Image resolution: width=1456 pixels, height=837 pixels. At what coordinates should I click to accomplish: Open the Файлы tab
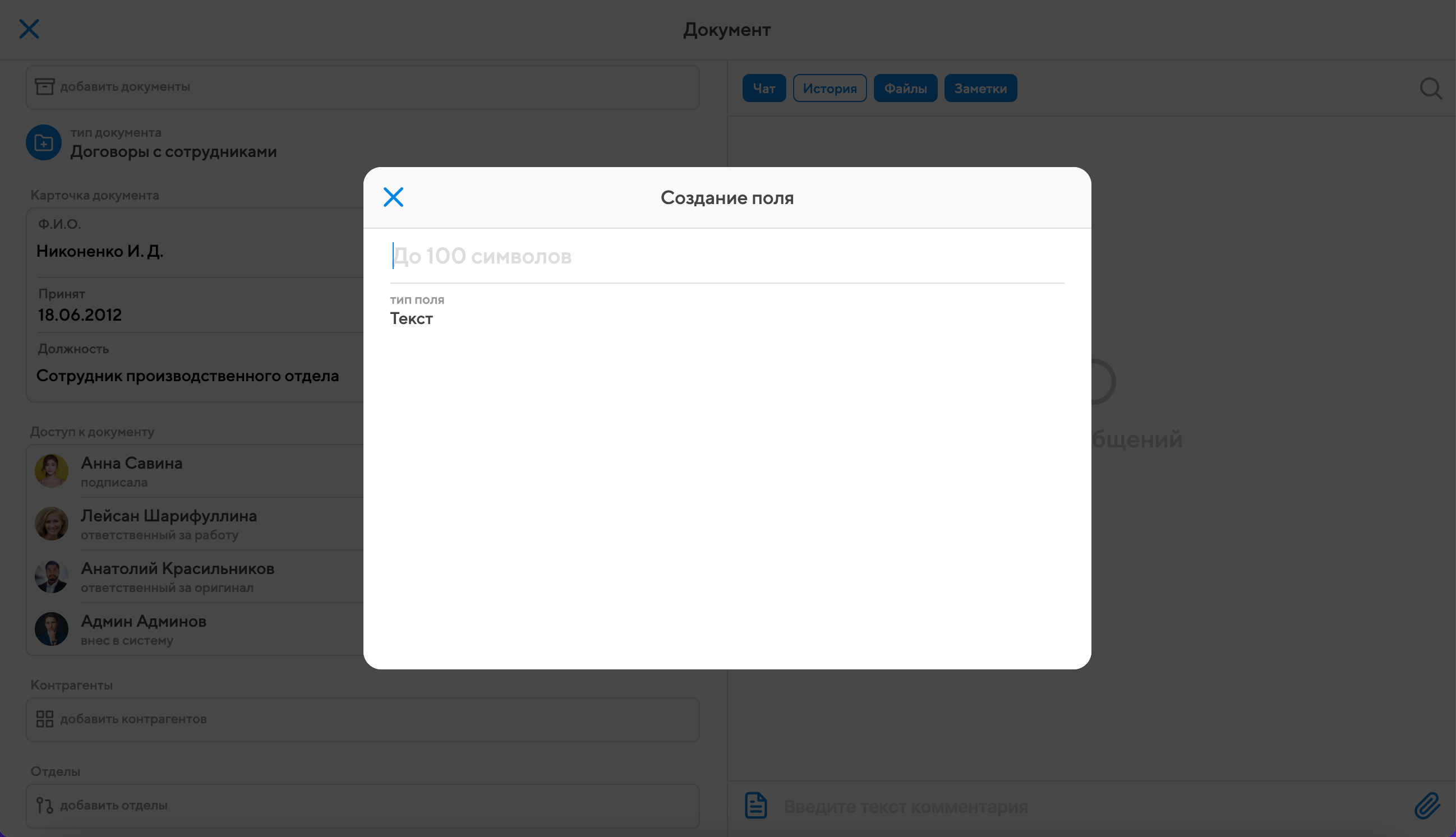click(x=905, y=89)
